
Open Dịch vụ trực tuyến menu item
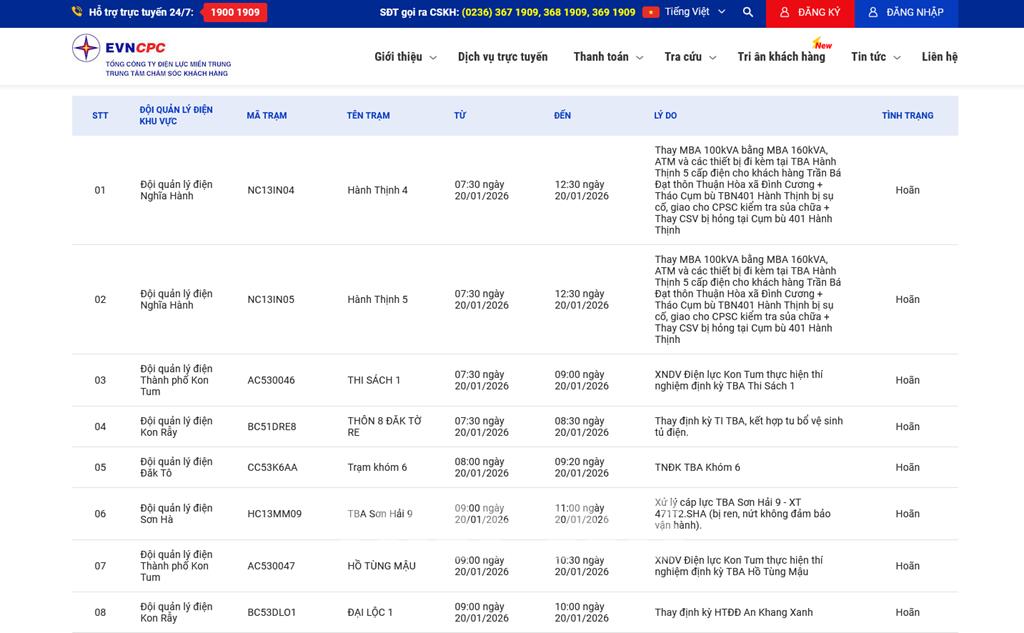(x=502, y=57)
